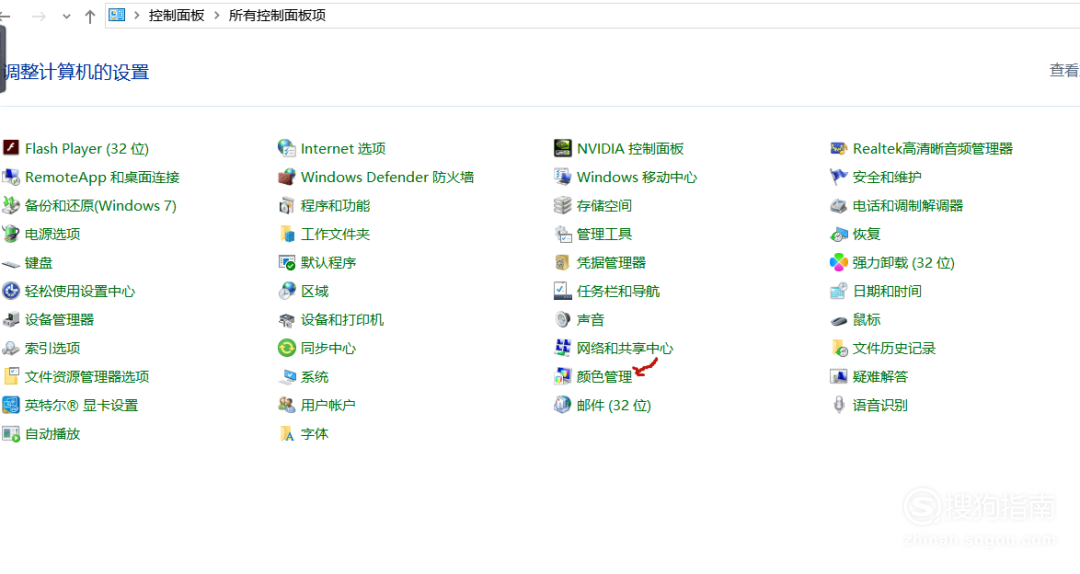
Task: Click the 凭据管理器 icon
Action: tap(563, 262)
